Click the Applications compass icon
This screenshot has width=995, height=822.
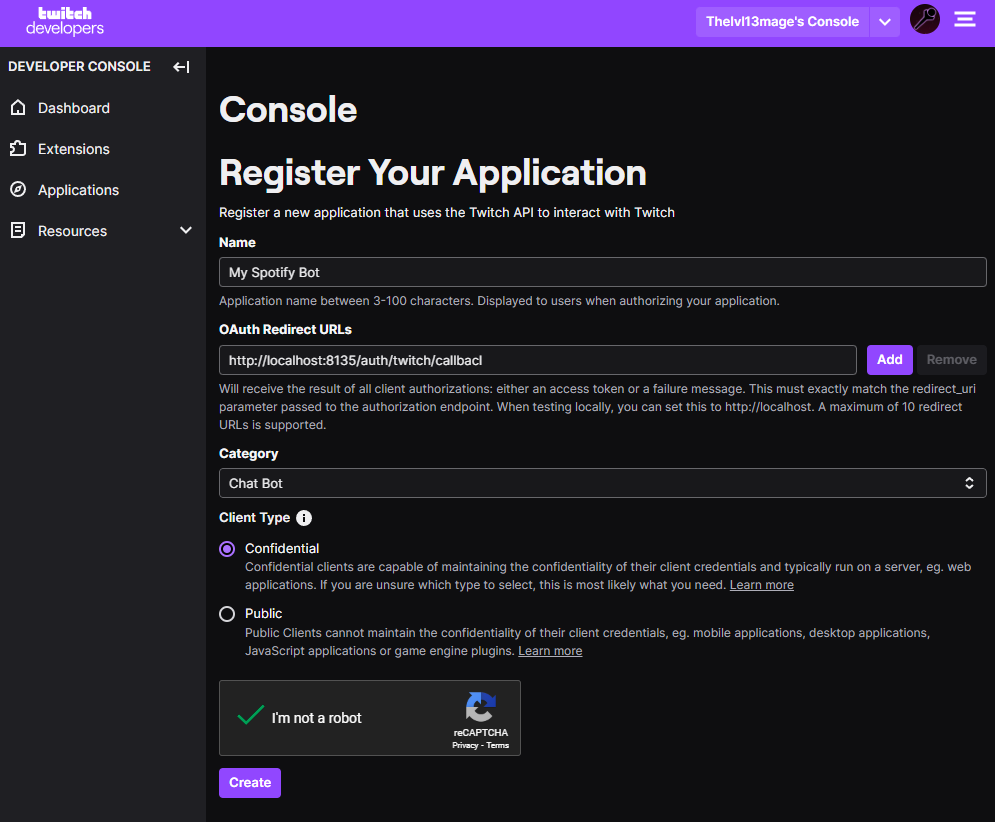click(x=18, y=190)
